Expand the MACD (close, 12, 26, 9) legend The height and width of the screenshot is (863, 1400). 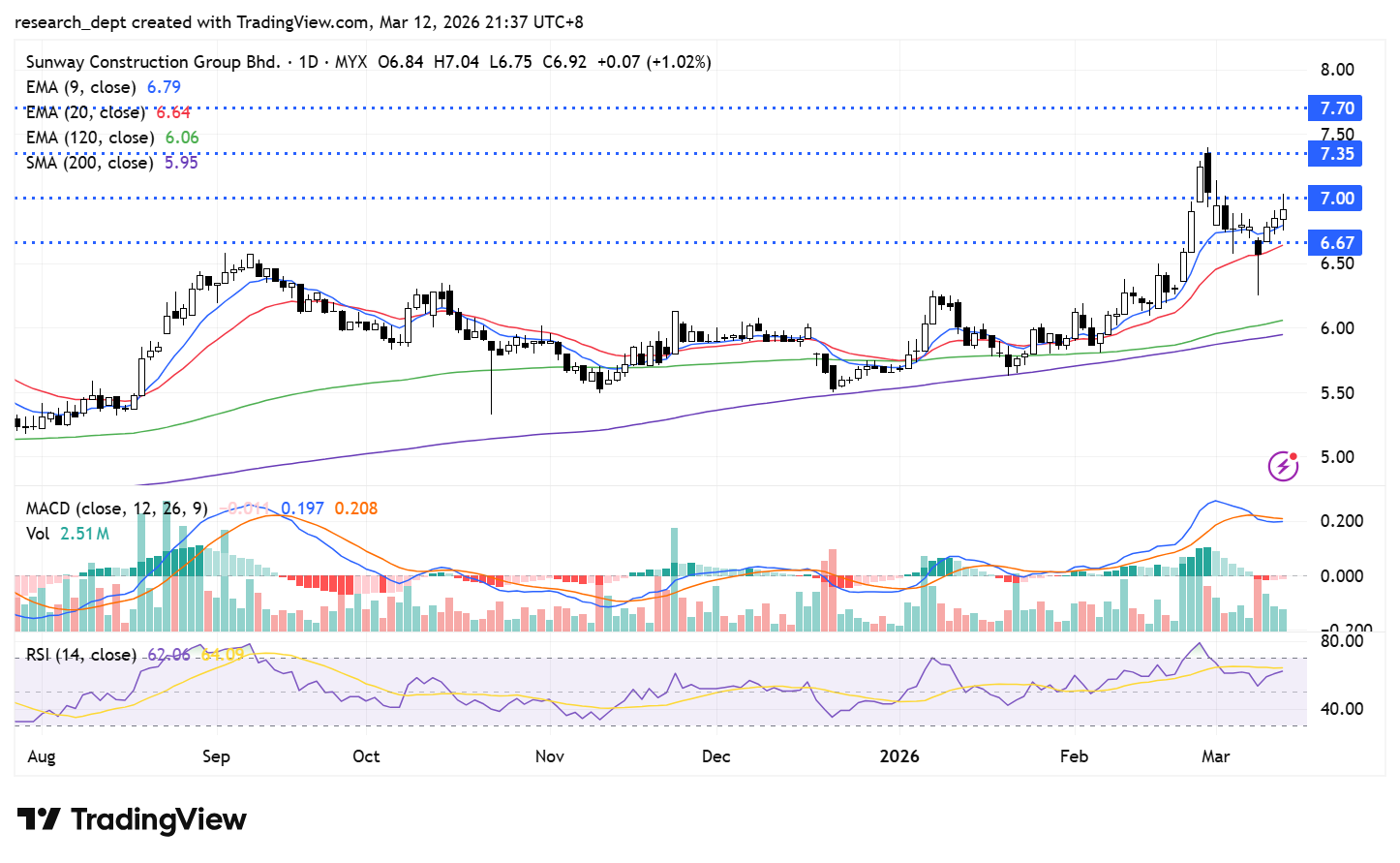(x=116, y=509)
